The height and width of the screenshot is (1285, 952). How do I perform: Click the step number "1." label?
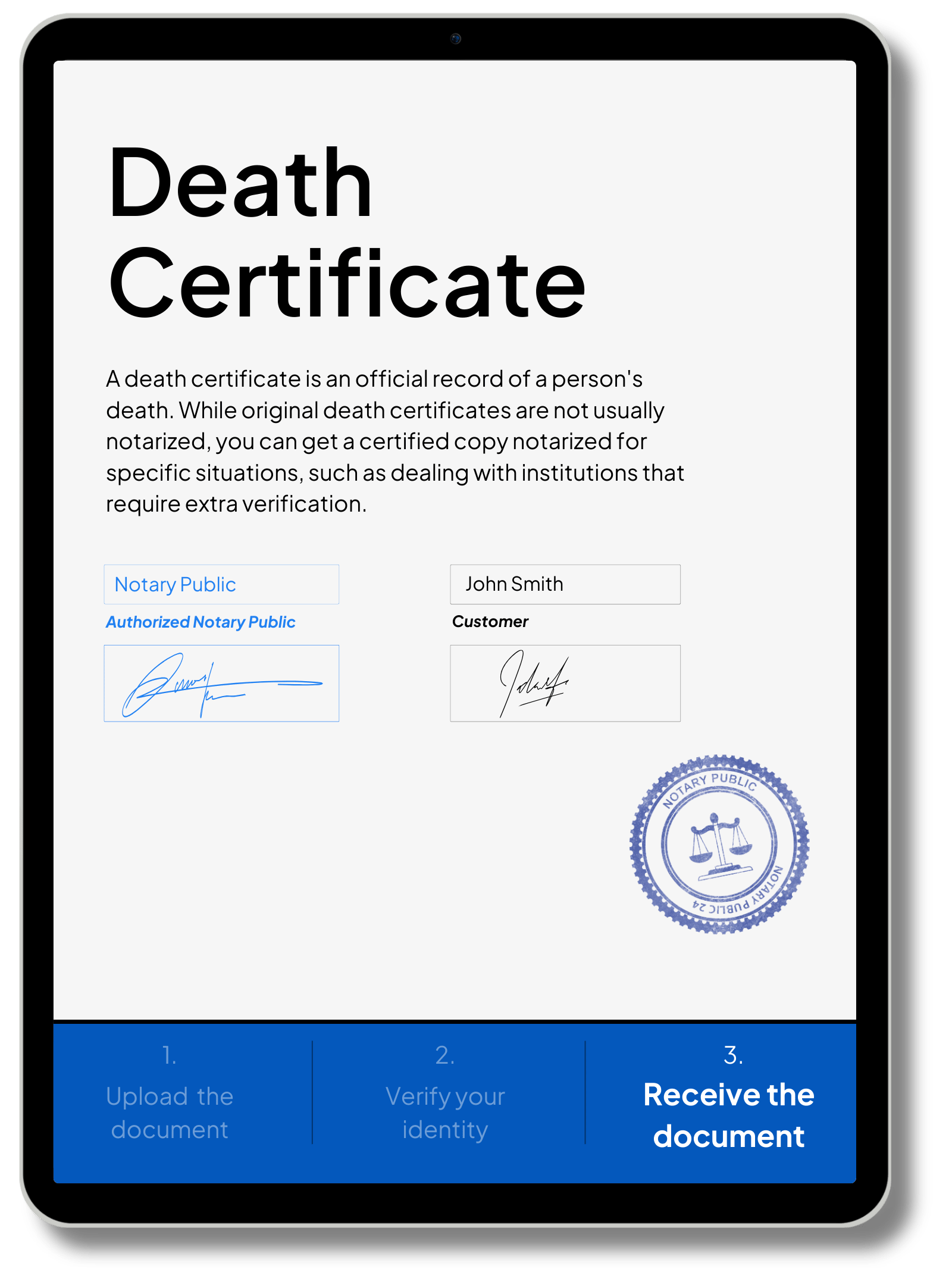tap(170, 1055)
